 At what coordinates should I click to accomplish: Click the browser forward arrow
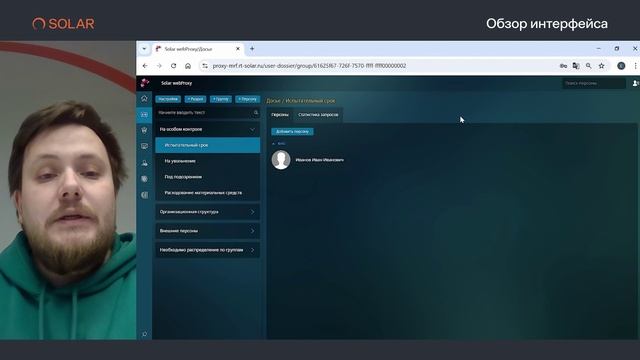(159, 66)
